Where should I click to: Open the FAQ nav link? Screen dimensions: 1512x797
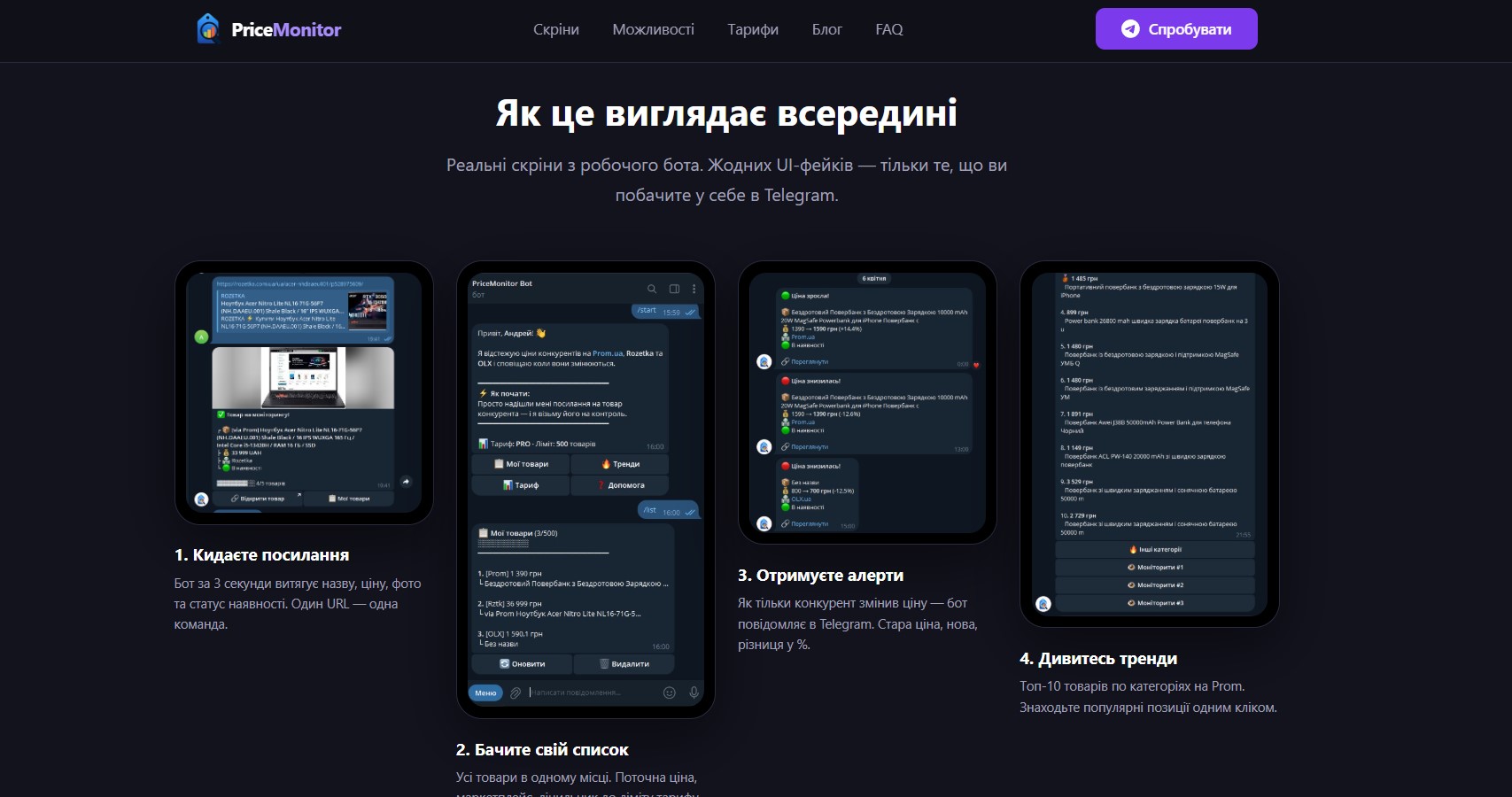(889, 29)
